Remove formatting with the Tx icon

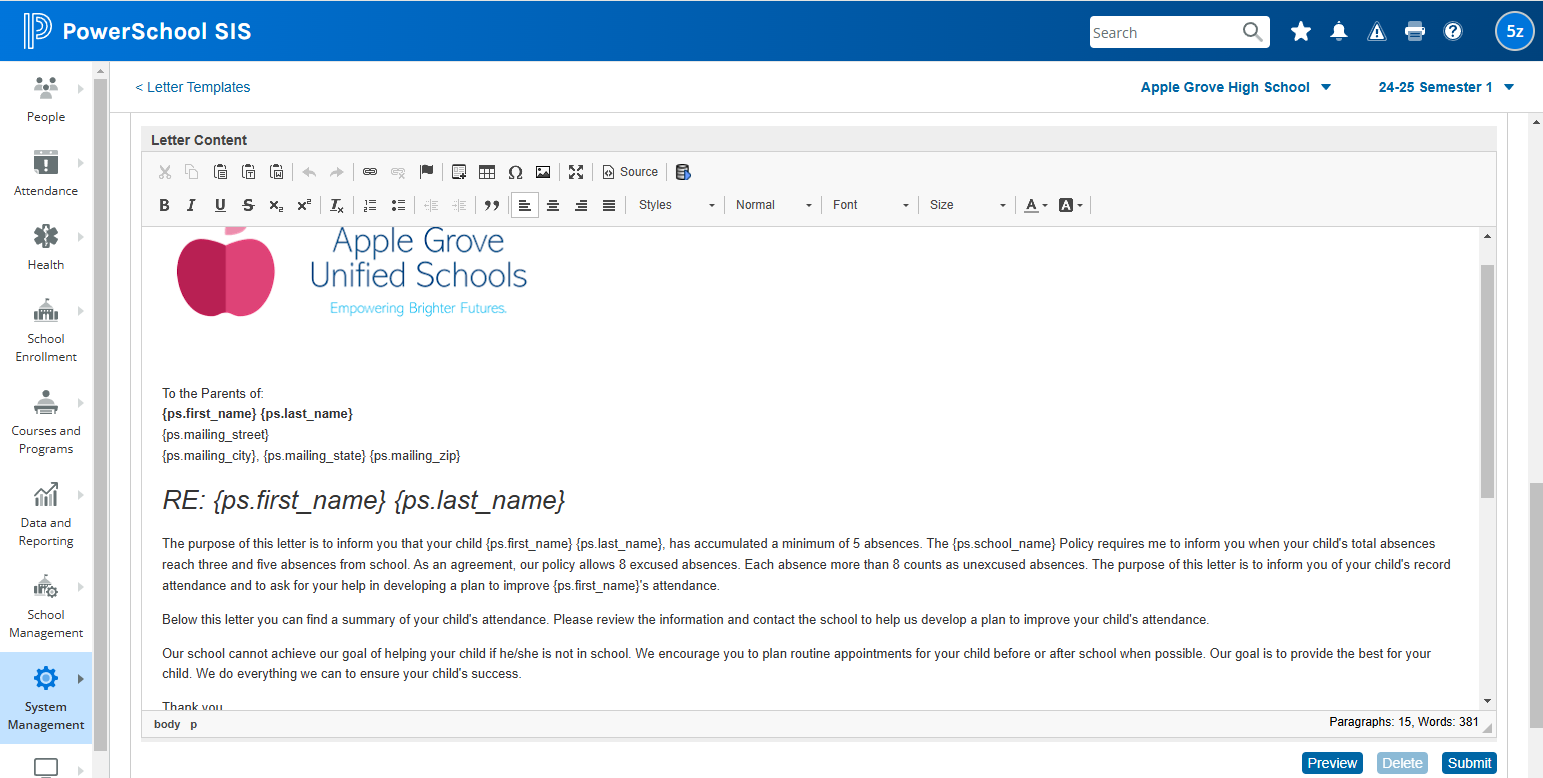coord(337,205)
